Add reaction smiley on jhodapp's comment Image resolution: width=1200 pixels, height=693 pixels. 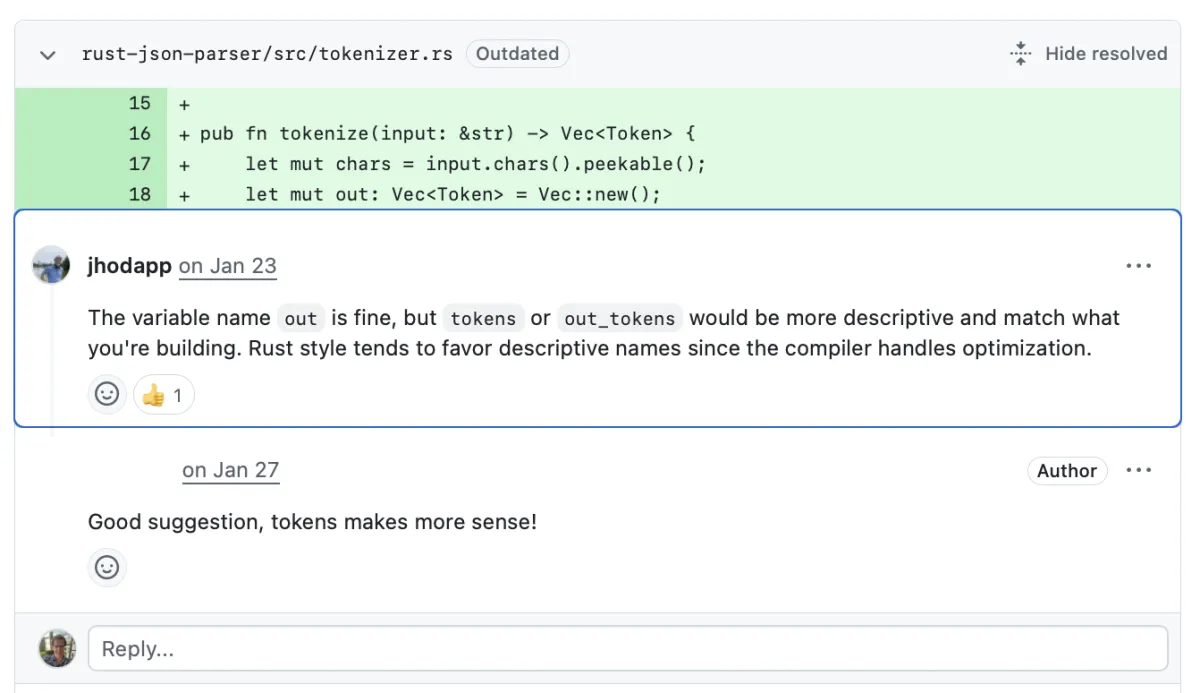point(107,394)
